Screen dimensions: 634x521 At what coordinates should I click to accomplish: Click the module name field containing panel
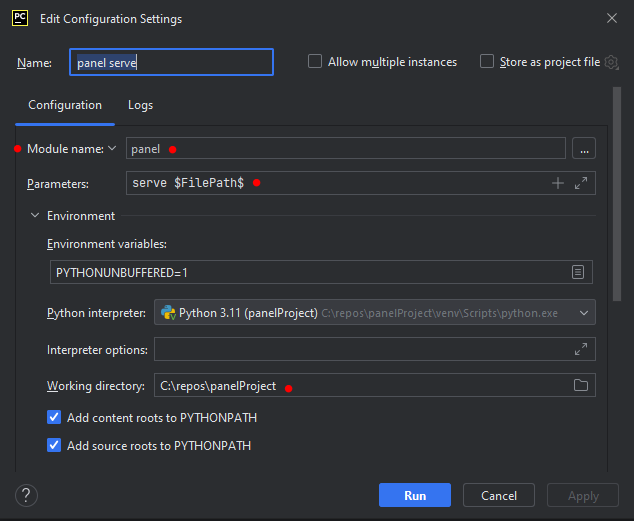point(346,148)
